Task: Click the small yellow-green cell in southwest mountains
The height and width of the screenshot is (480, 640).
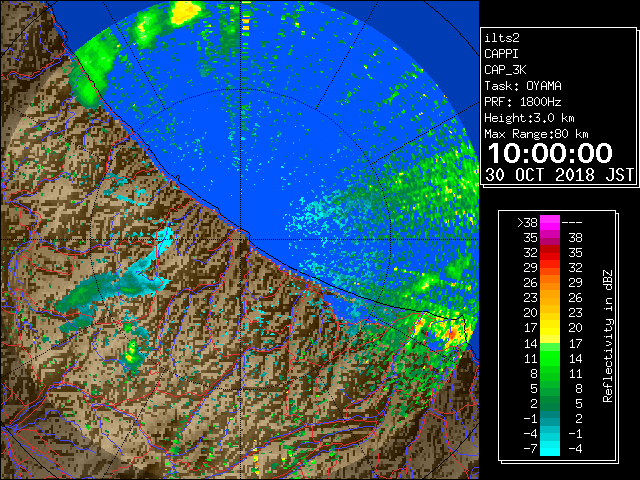Action: (x=131, y=354)
